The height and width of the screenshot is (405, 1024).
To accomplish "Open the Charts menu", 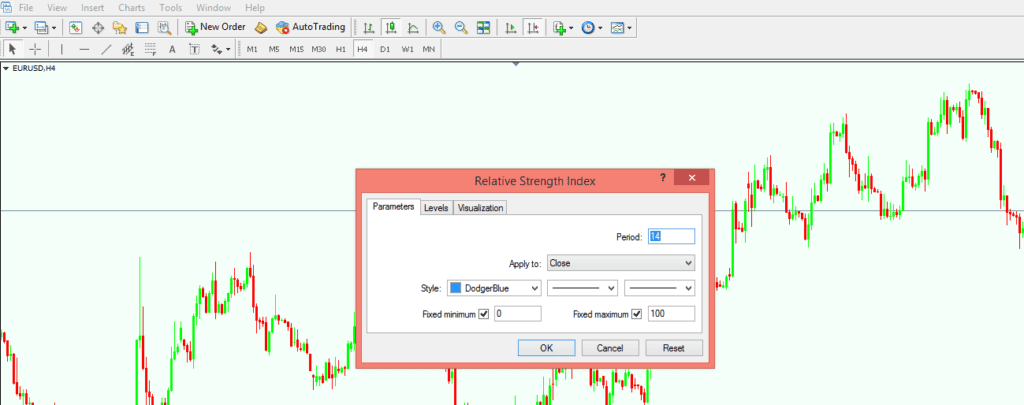I will tap(130, 7).
